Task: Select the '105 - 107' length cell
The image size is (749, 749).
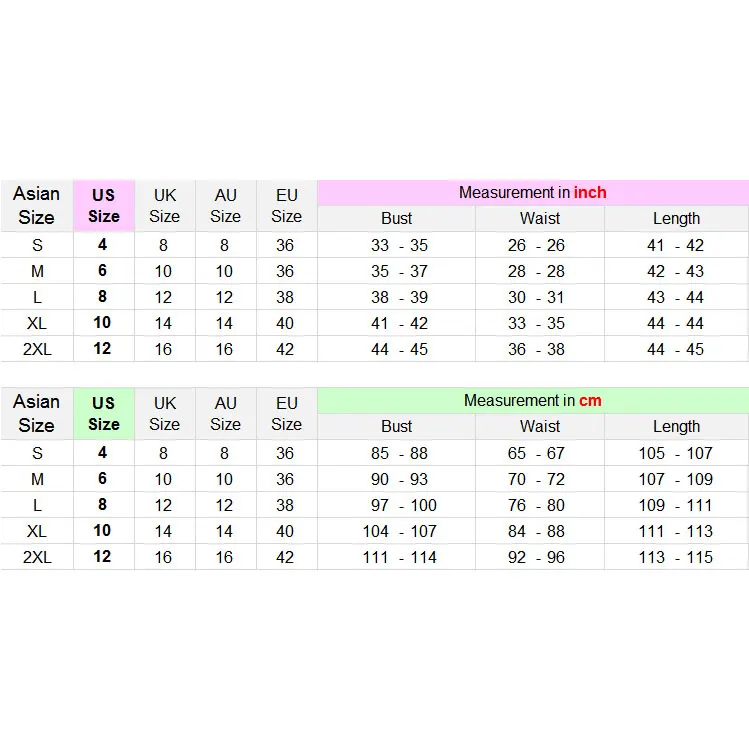Action: [x=675, y=453]
